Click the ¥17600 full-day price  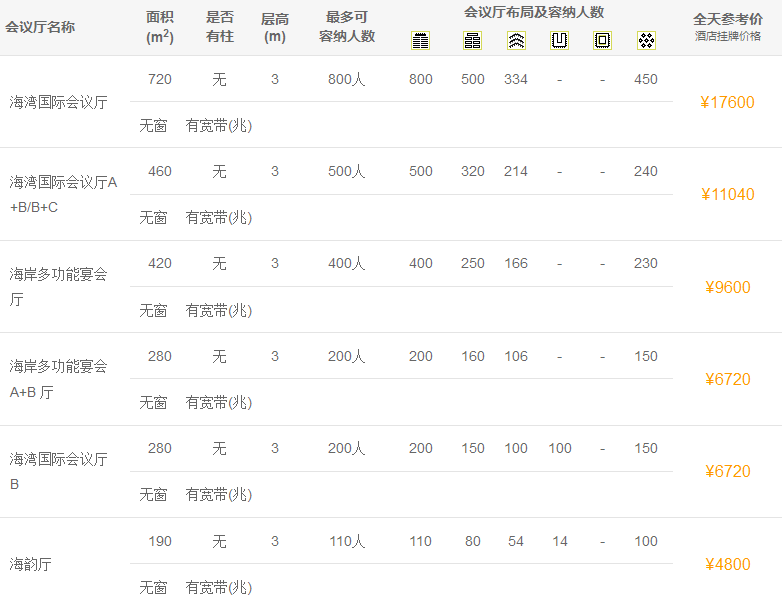coord(727,102)
